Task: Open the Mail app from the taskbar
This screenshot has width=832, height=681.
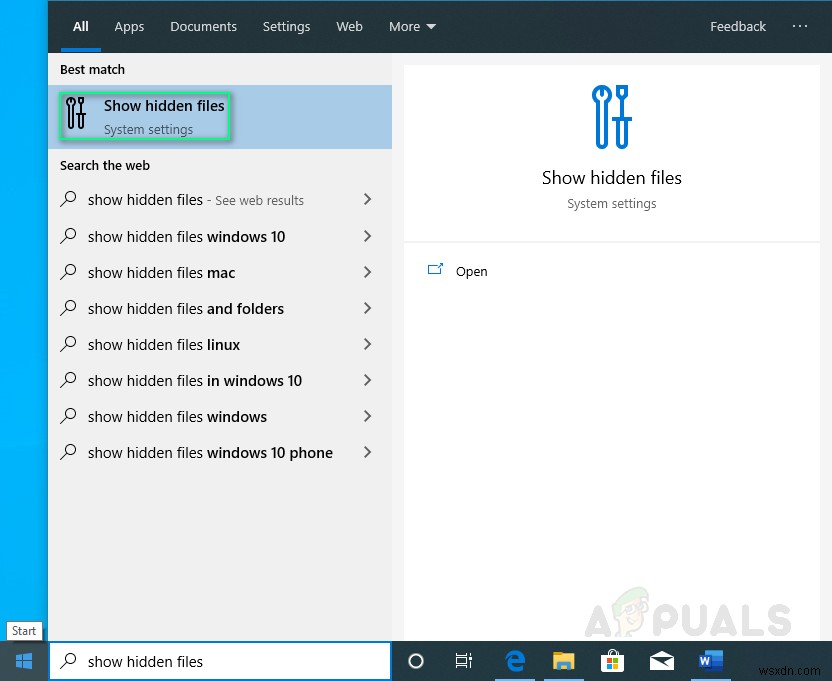Action: 661,661
